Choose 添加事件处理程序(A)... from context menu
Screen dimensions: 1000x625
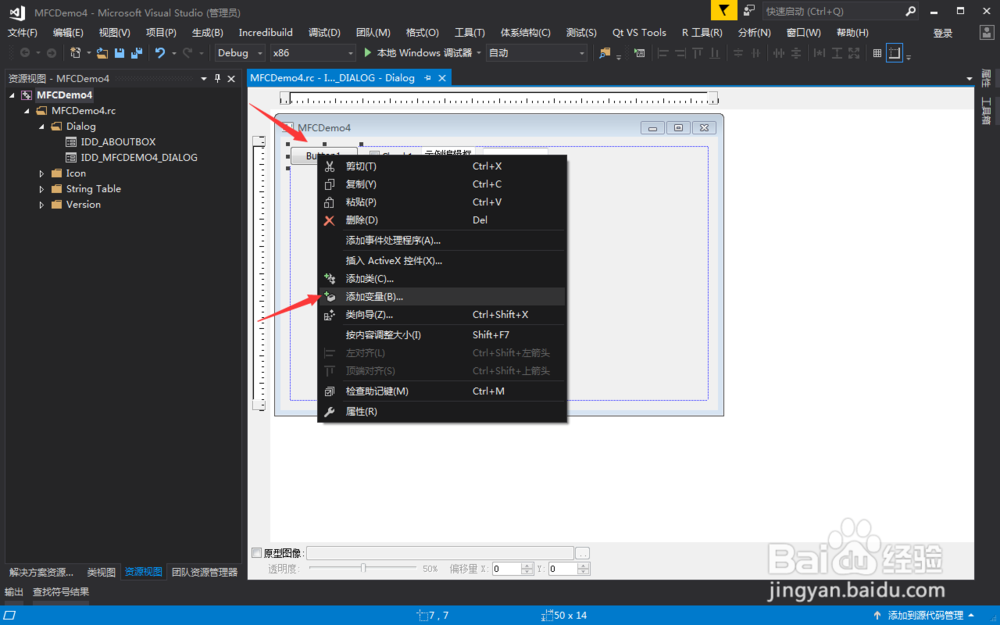[441, 240]
